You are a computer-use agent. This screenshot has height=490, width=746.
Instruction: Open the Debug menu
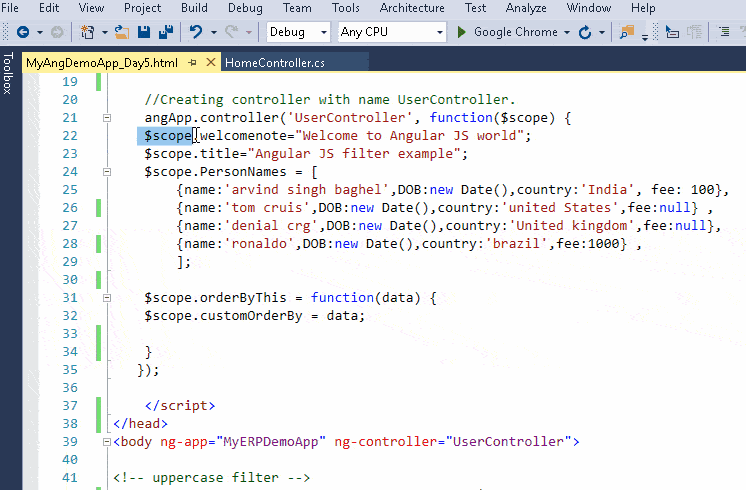(x=245, y=8)
